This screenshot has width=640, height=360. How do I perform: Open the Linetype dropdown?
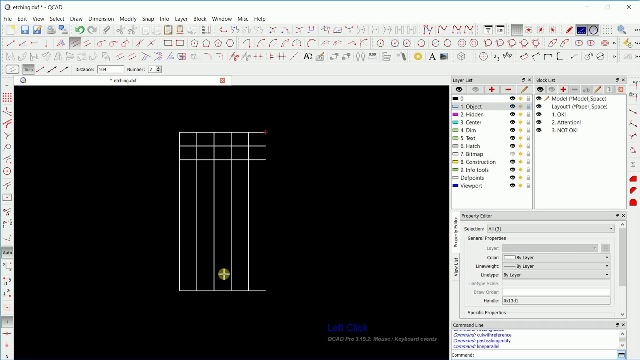[557, 275]
